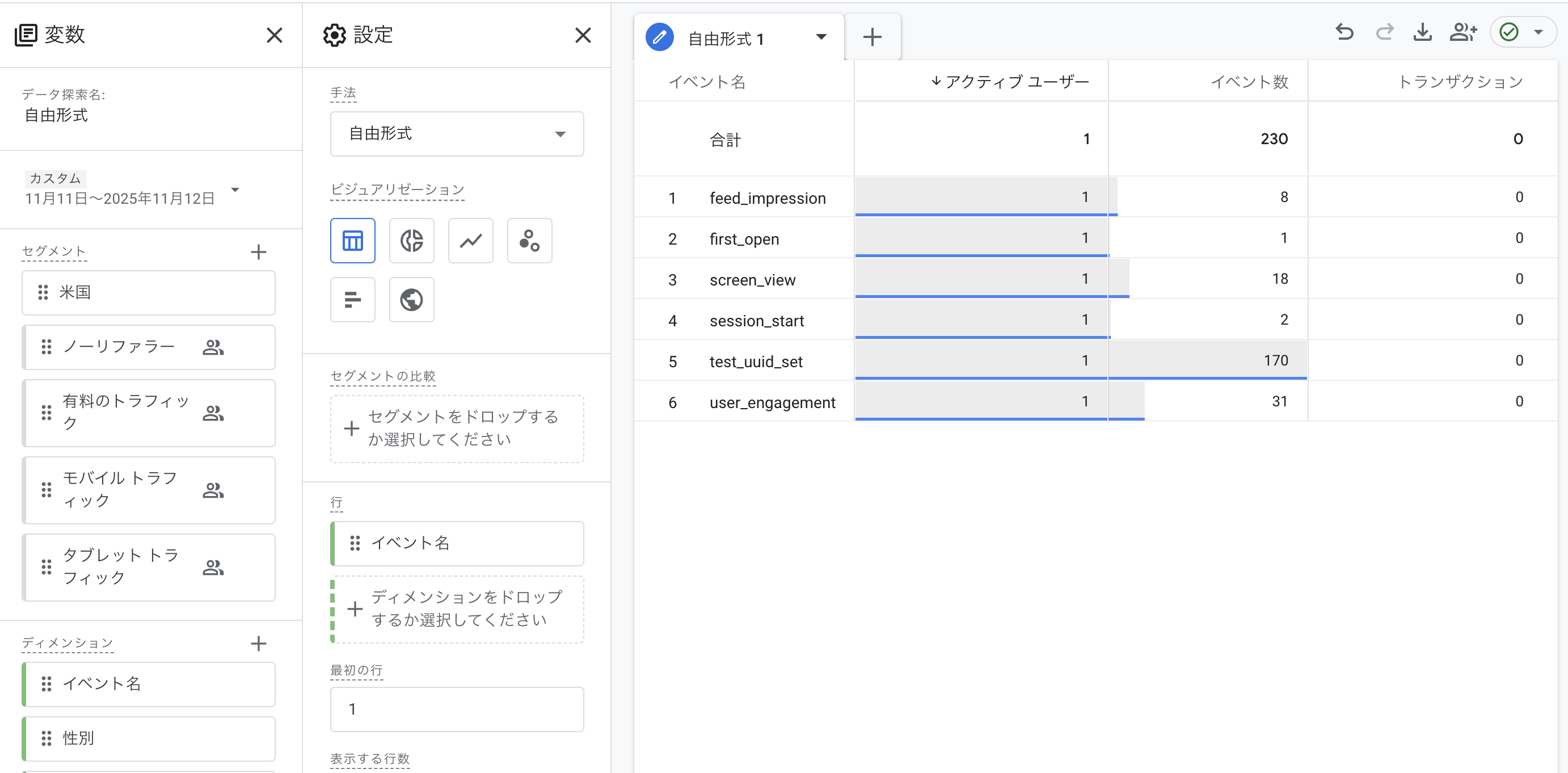
Task: Toggle the audience icon on モバイル トラフィック segment
Action: pyautogui.click(x=213, y=490)
